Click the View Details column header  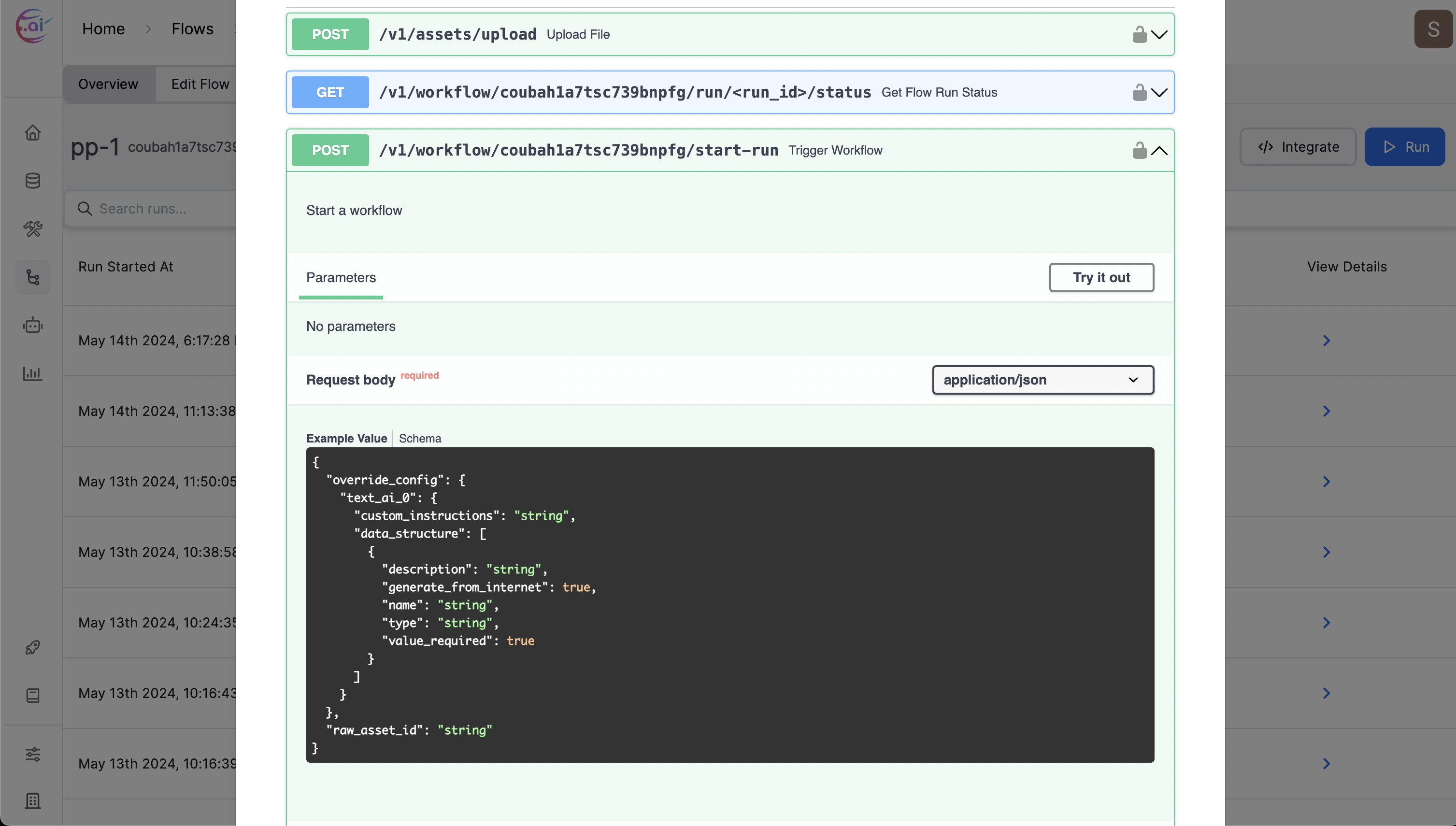pos(1347,267)
